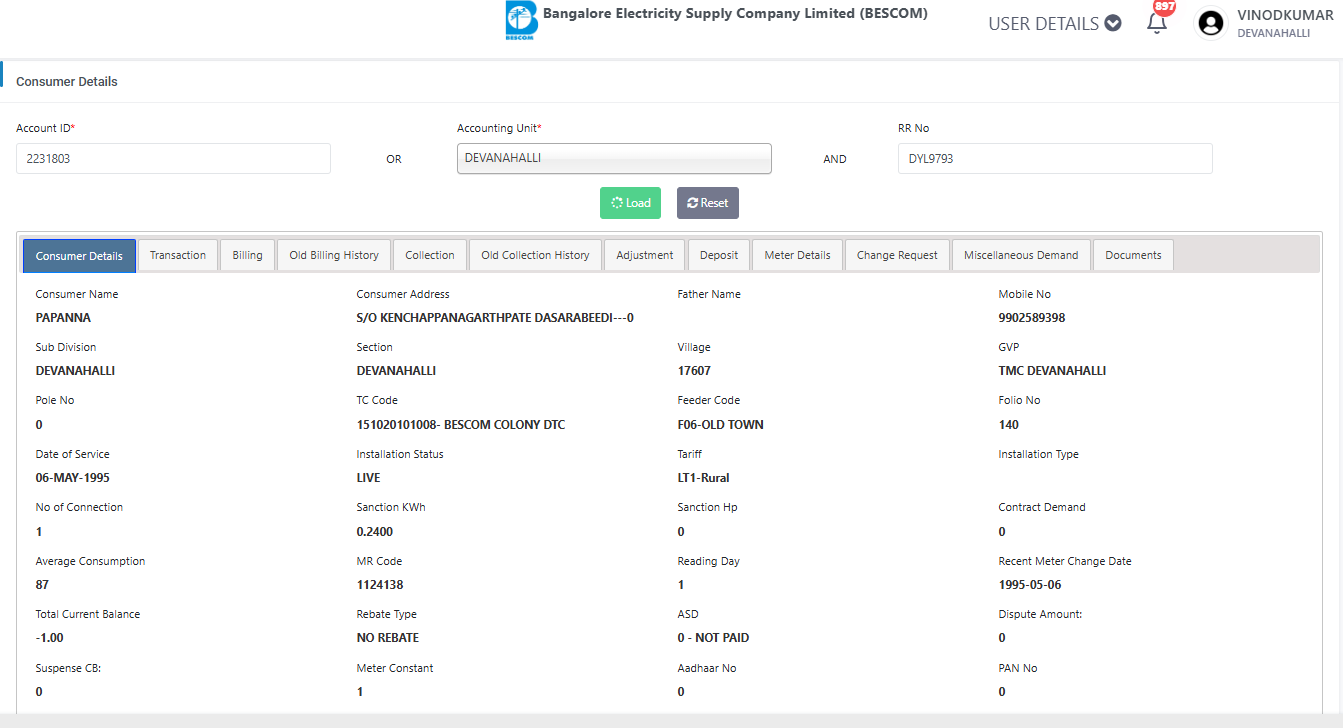This screenshot has height=728, width=1343.
Task: Expand the USER DETAILS dropdown
Action: click(x=1054, y=24)
